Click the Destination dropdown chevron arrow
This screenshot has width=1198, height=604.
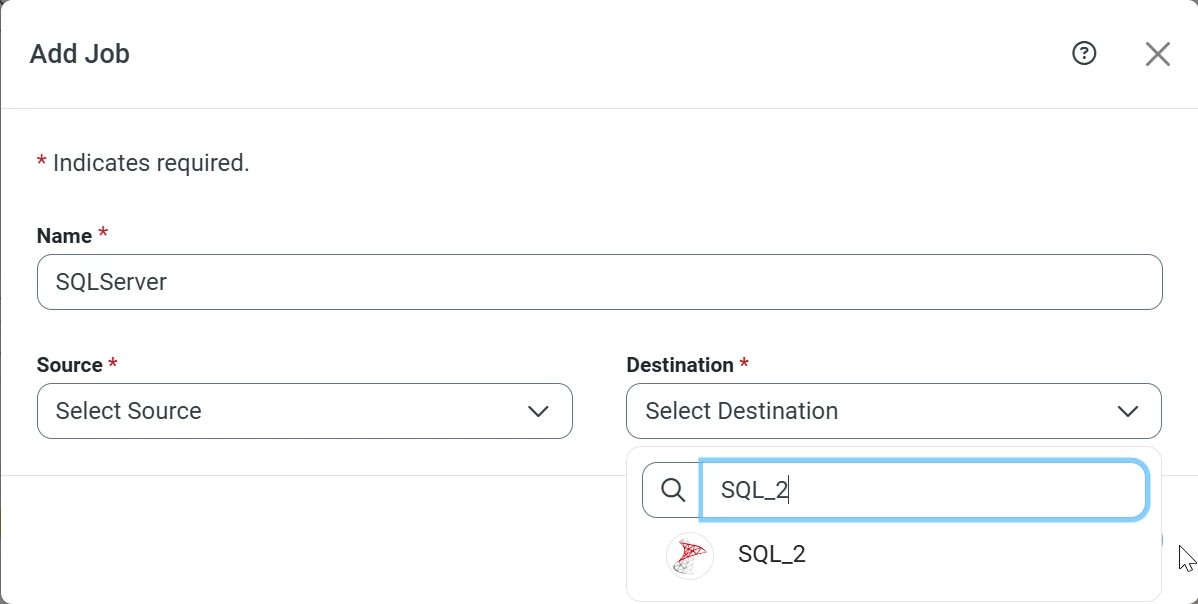point(1128,411)
